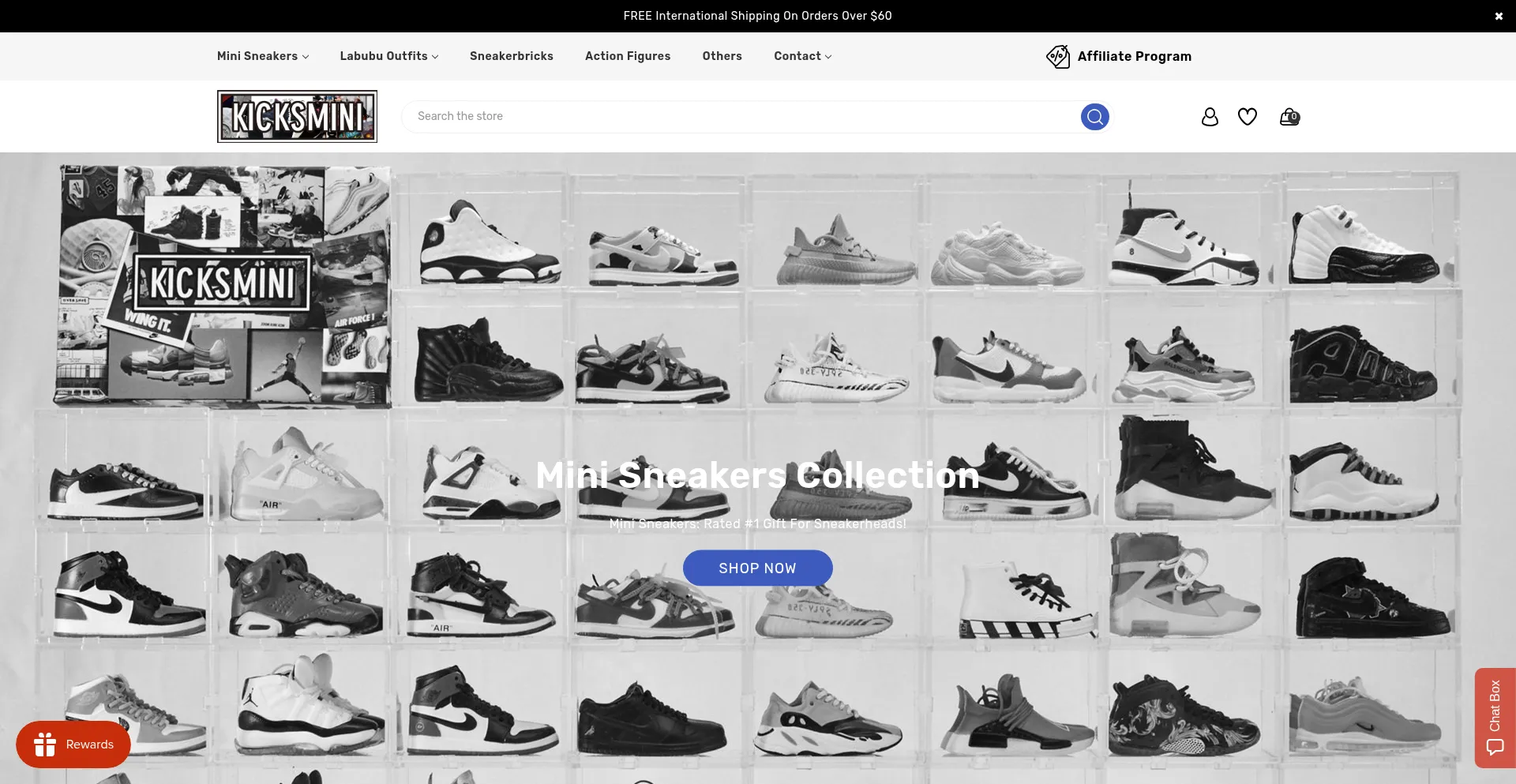Click the blue search magnifier icon
1516x784 pixels.
1094,117
